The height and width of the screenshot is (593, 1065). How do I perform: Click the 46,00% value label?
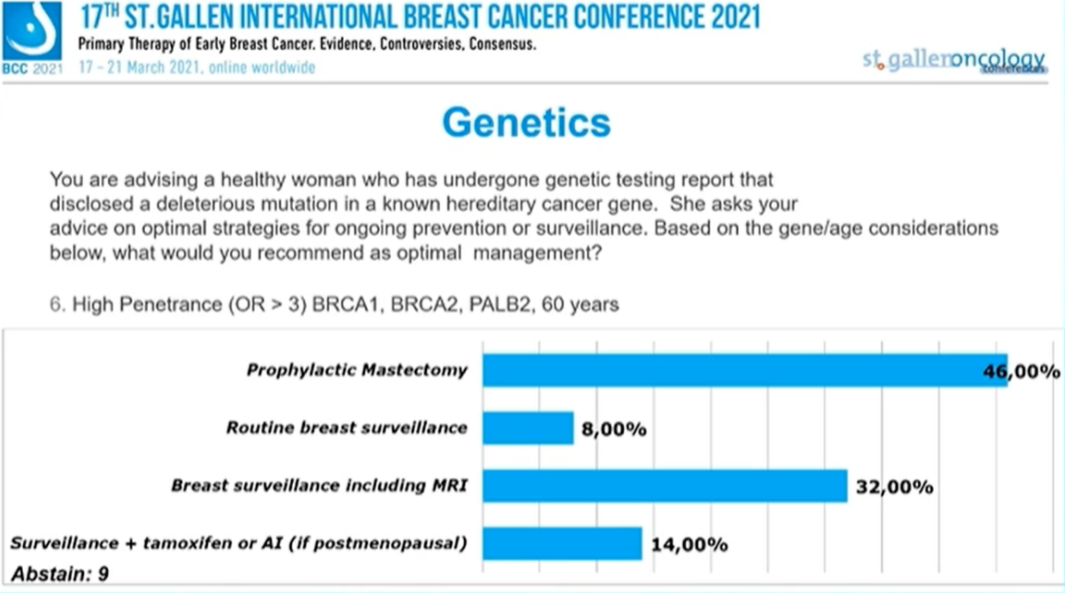(x=1021, y=372)
